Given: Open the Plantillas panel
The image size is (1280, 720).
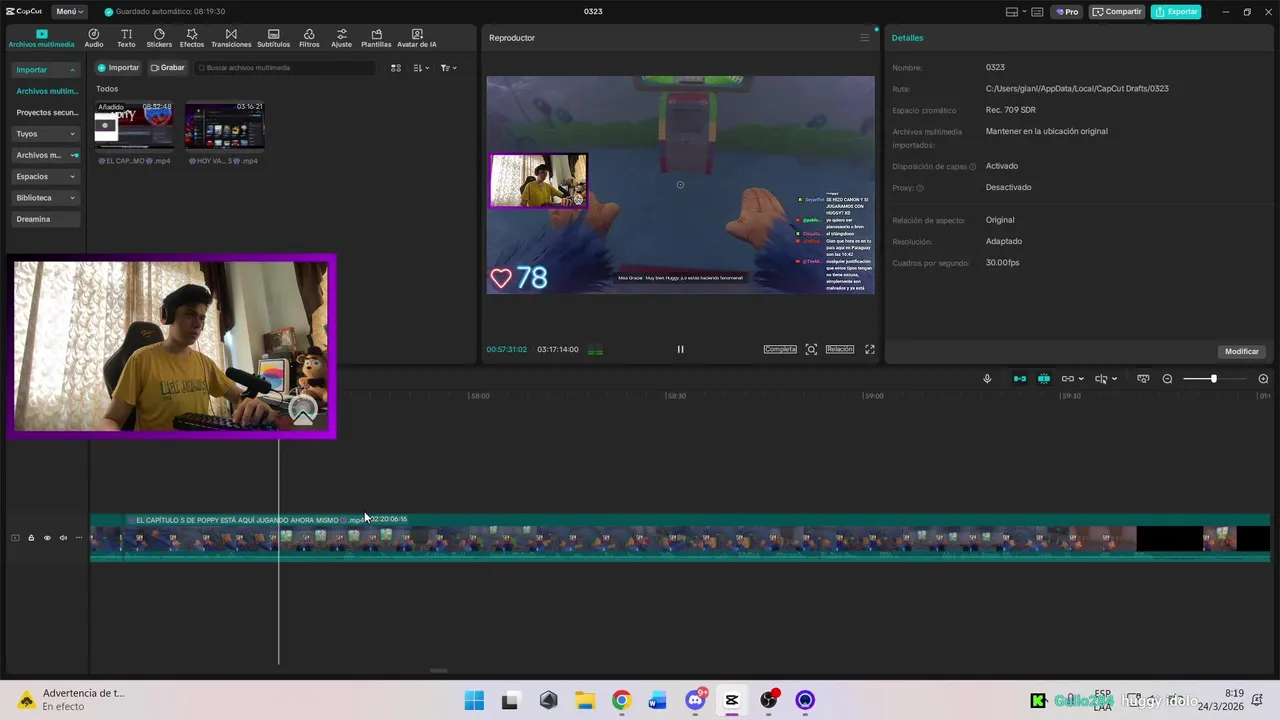Looking at the screenshot, I should 376,38.
